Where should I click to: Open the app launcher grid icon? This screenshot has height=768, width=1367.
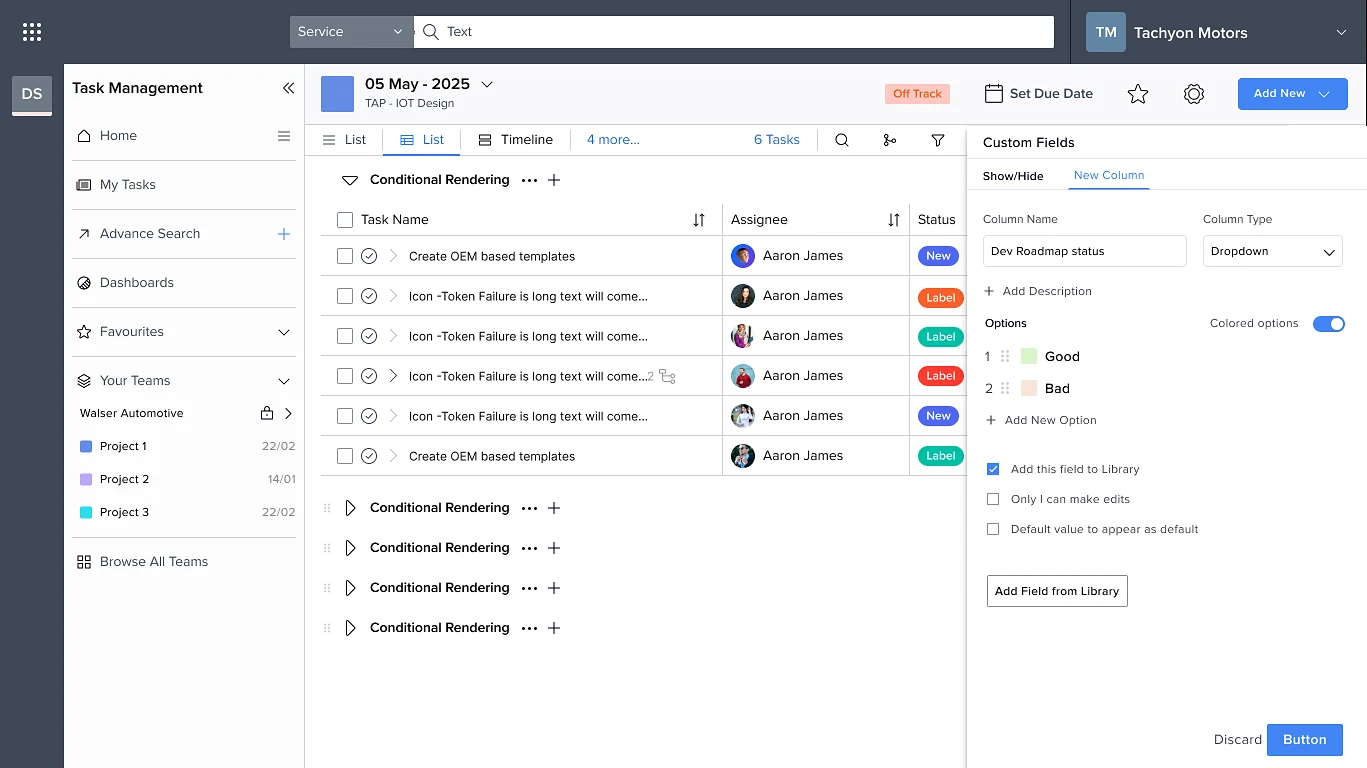pos(32,32)
